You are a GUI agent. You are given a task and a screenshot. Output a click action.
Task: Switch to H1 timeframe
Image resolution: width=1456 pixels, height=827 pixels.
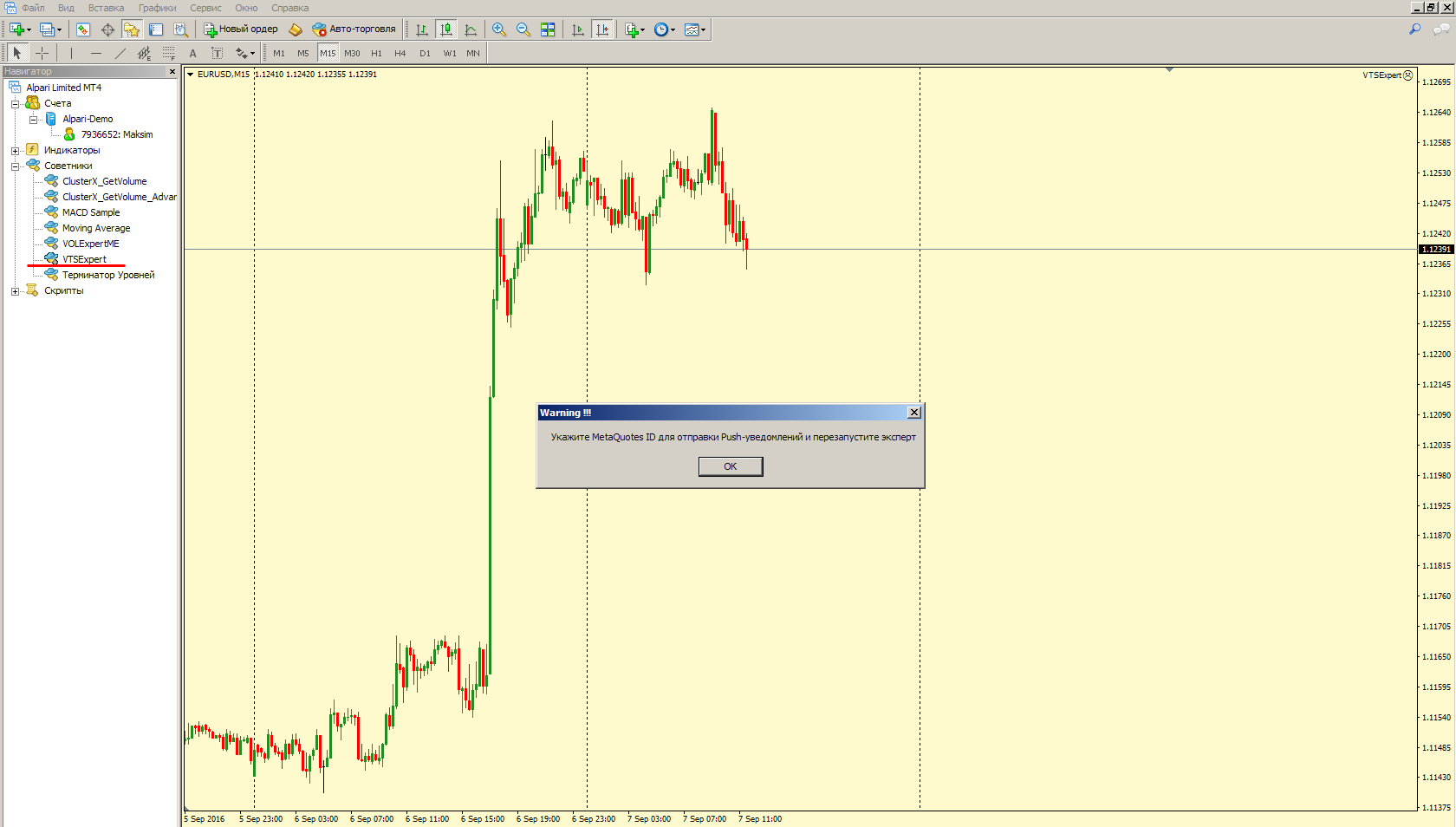coord(376,53)
